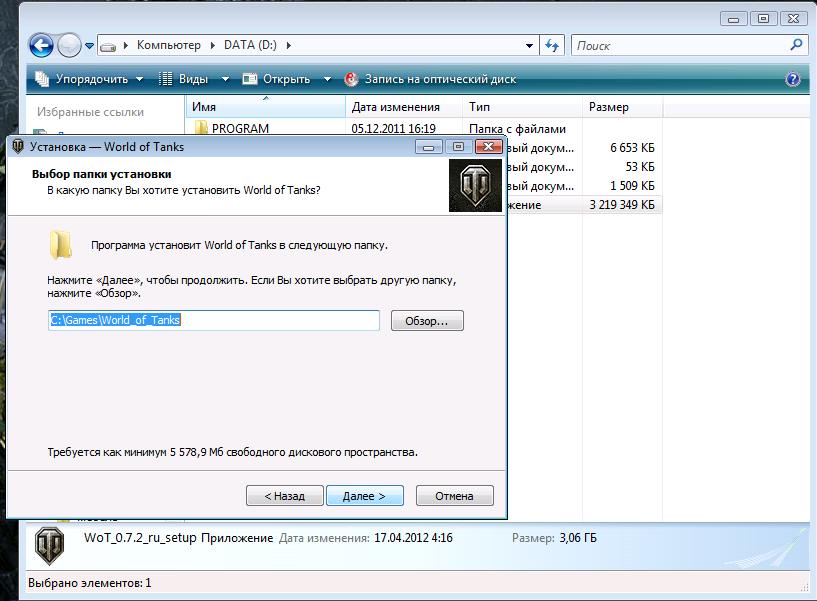
Task: Click the Explorer help question mark icon
Action: click(x=793, y=79)
